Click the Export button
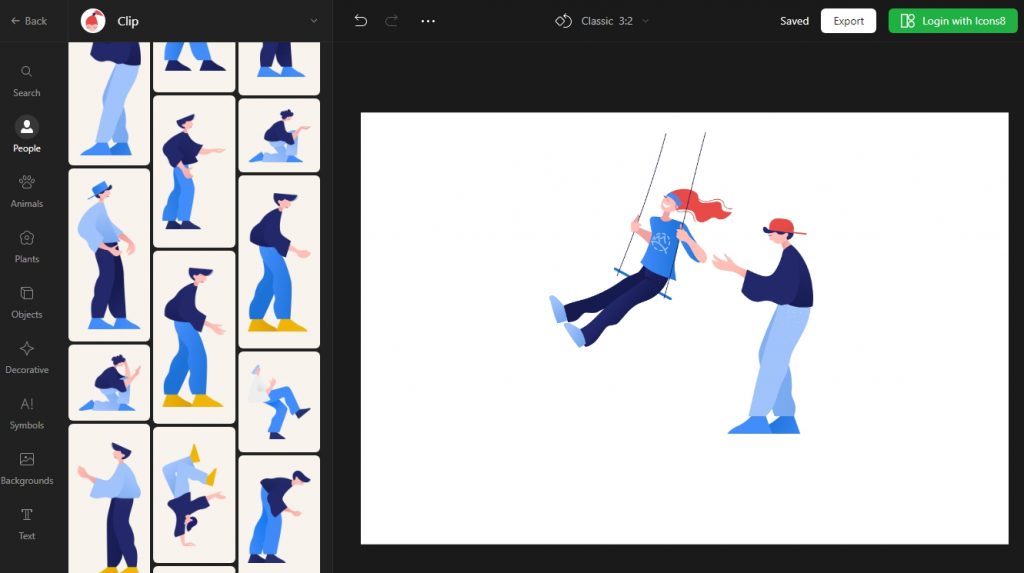Viewport: 1024px width, 573px height. [x=848, y=21]
